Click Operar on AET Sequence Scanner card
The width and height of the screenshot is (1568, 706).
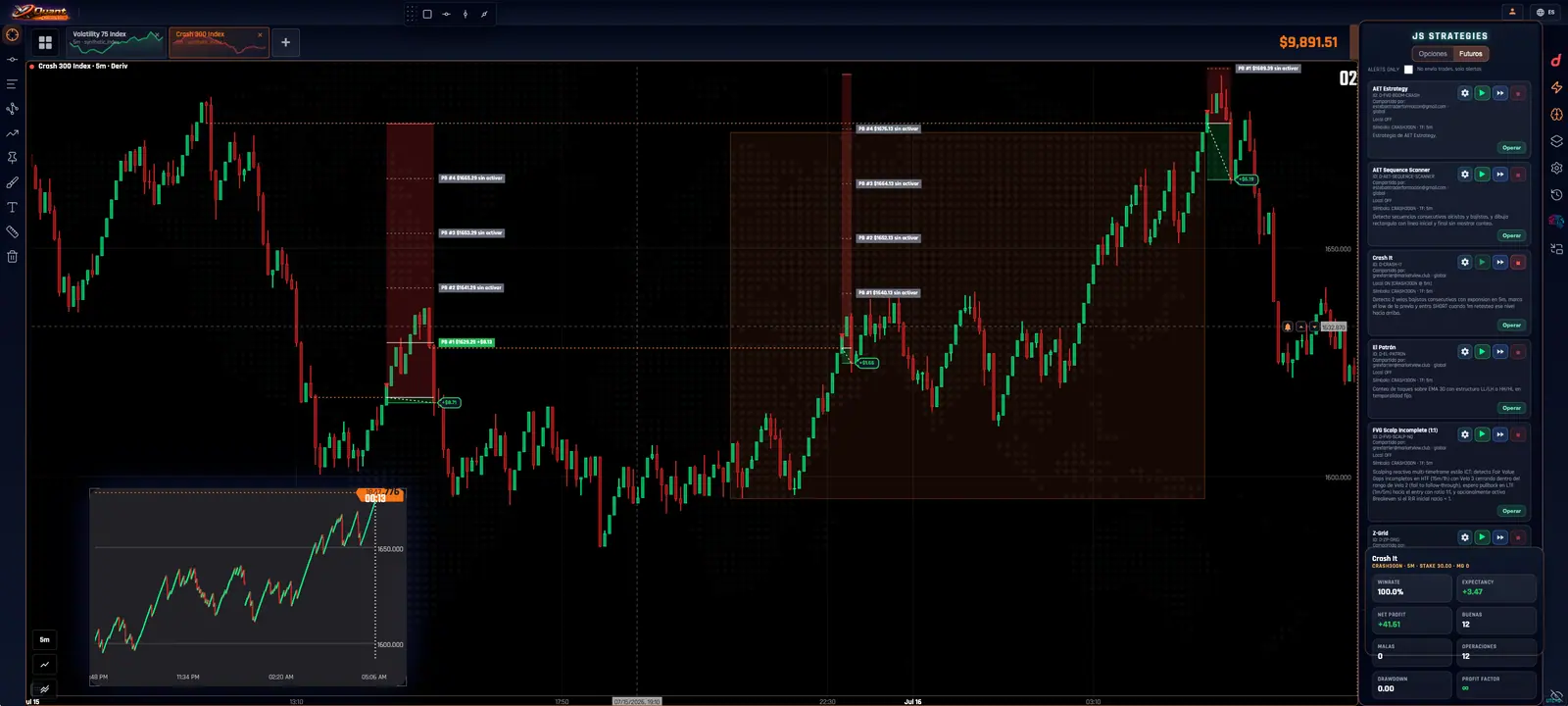click(x=1511, y=235)
